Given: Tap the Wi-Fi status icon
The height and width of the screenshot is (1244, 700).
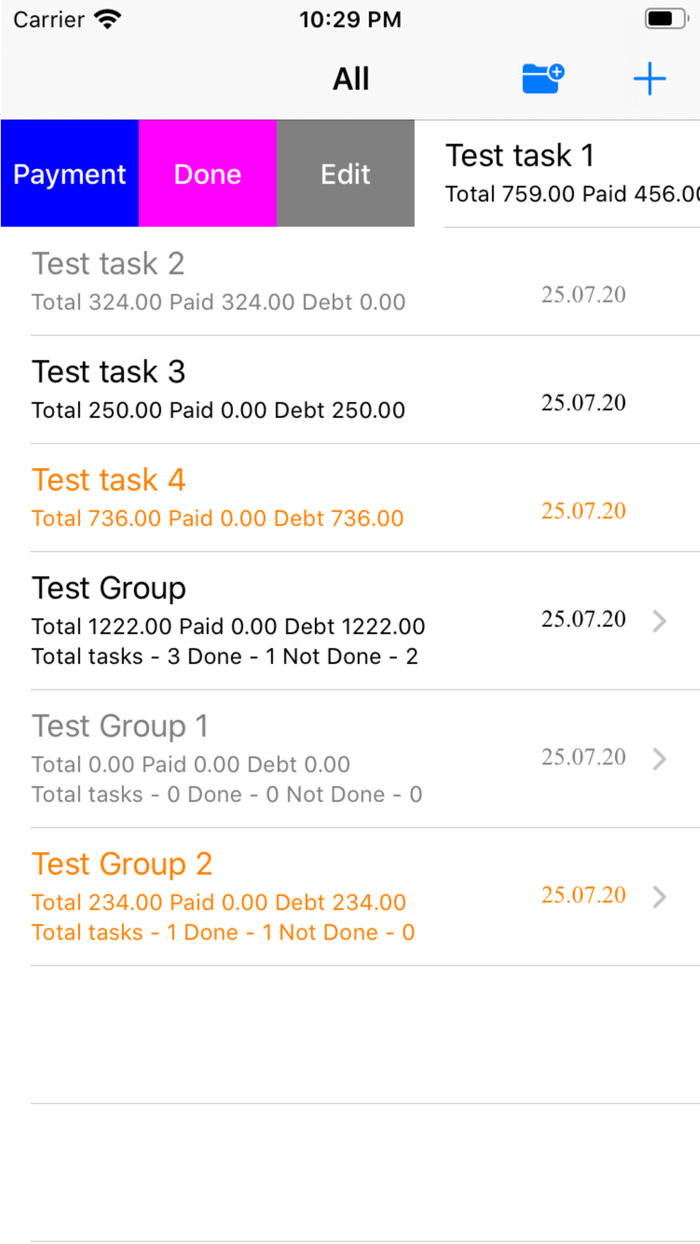Looking at the screenshot, I should click(107, 19).
